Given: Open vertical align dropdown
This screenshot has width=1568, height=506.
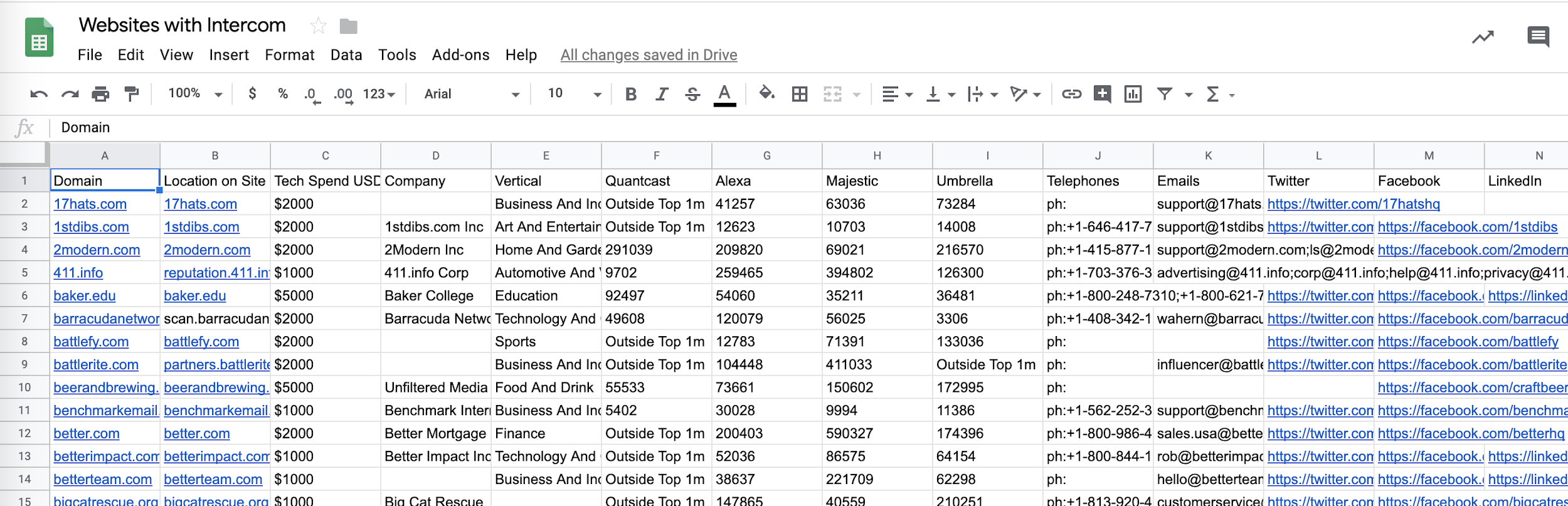Looking at the screenshot, I should point(940,94).
